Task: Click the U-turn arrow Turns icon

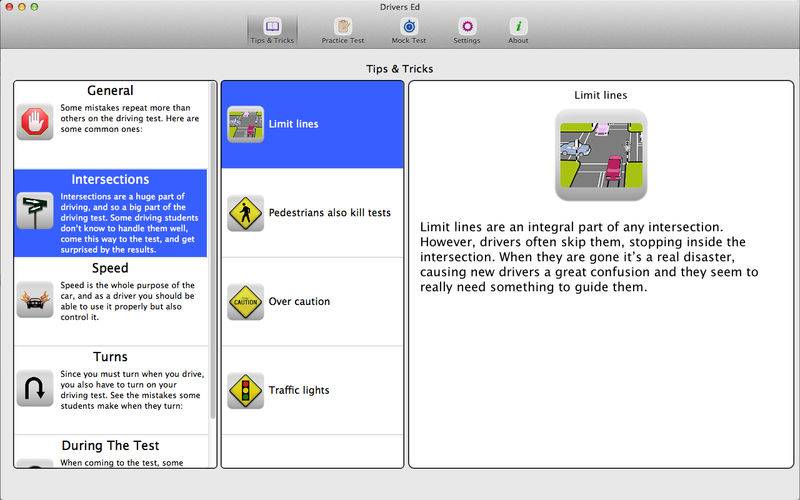Action: click(35, 387)
